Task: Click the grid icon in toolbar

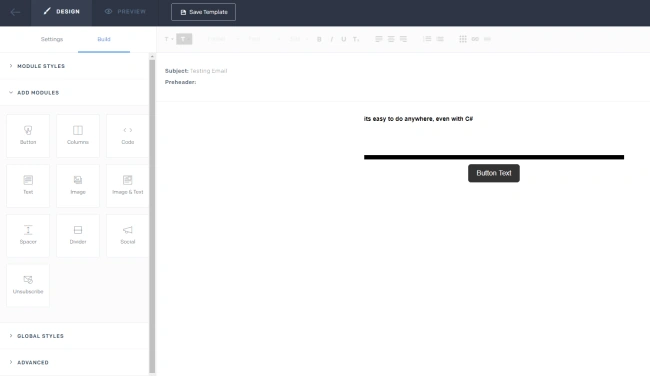Action: 463,39
